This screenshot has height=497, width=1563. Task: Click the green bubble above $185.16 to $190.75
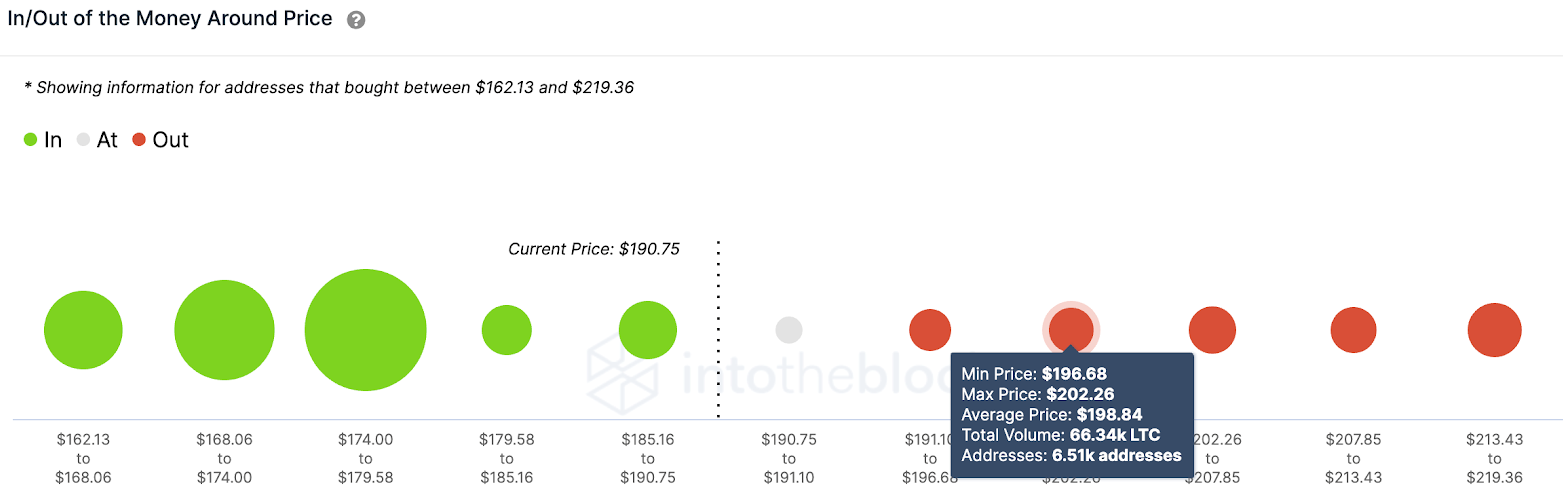648,330
